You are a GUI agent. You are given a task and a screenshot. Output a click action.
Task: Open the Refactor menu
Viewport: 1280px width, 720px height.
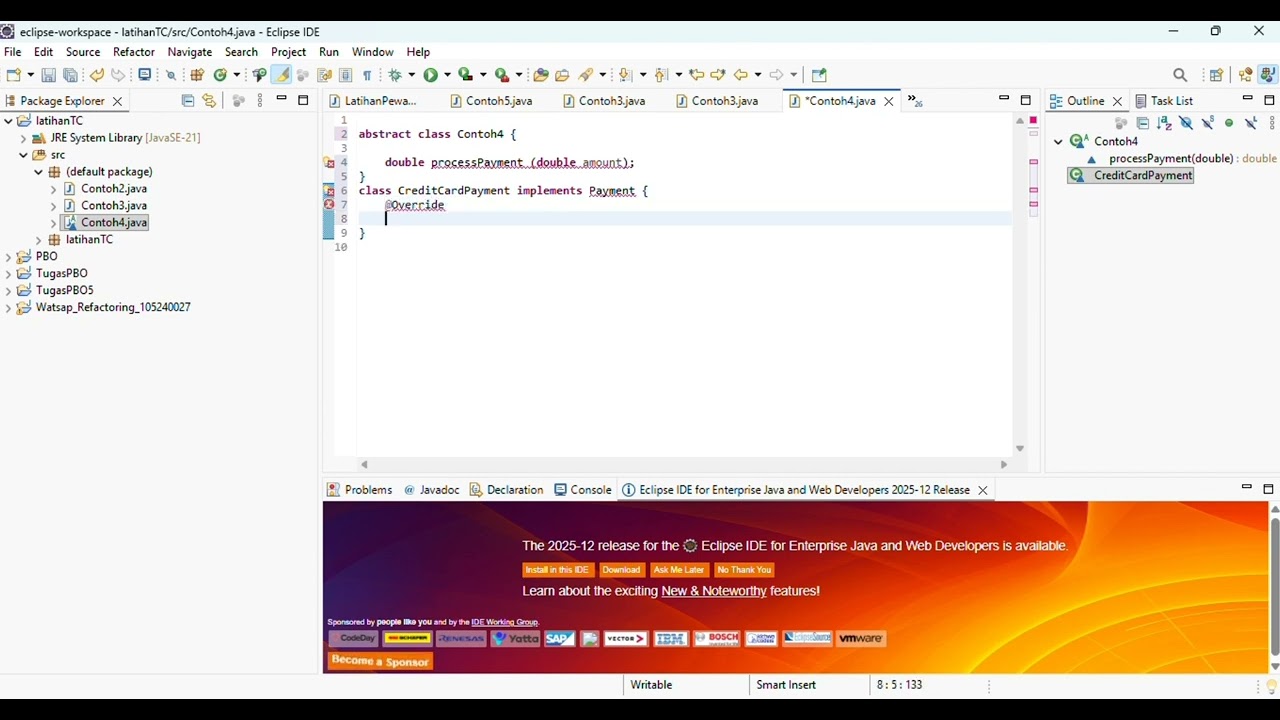(x=134, y=52)
